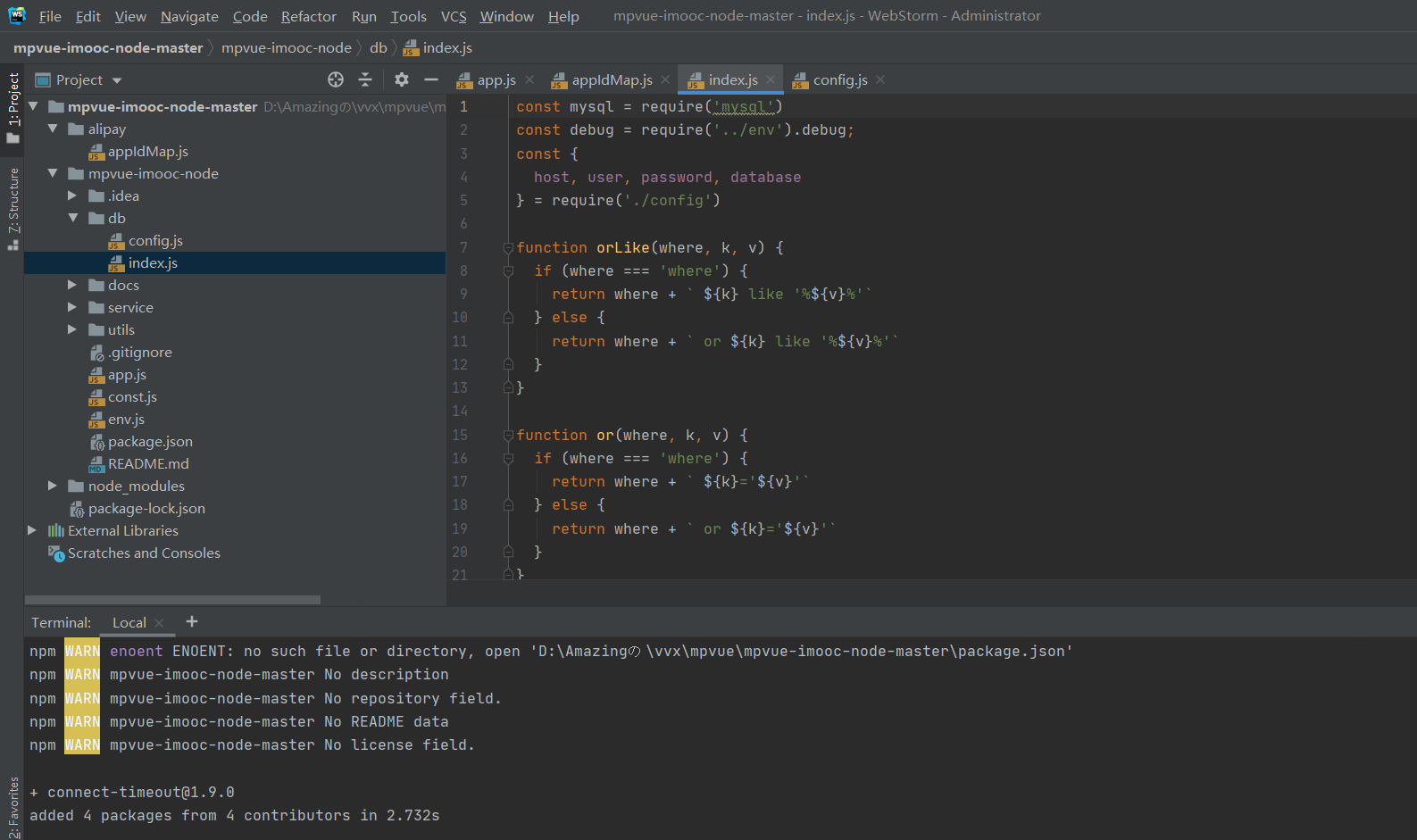This screenshot has height=840, width=1417.
Task: Fold the or function at line 15
Action: point(508,435)
